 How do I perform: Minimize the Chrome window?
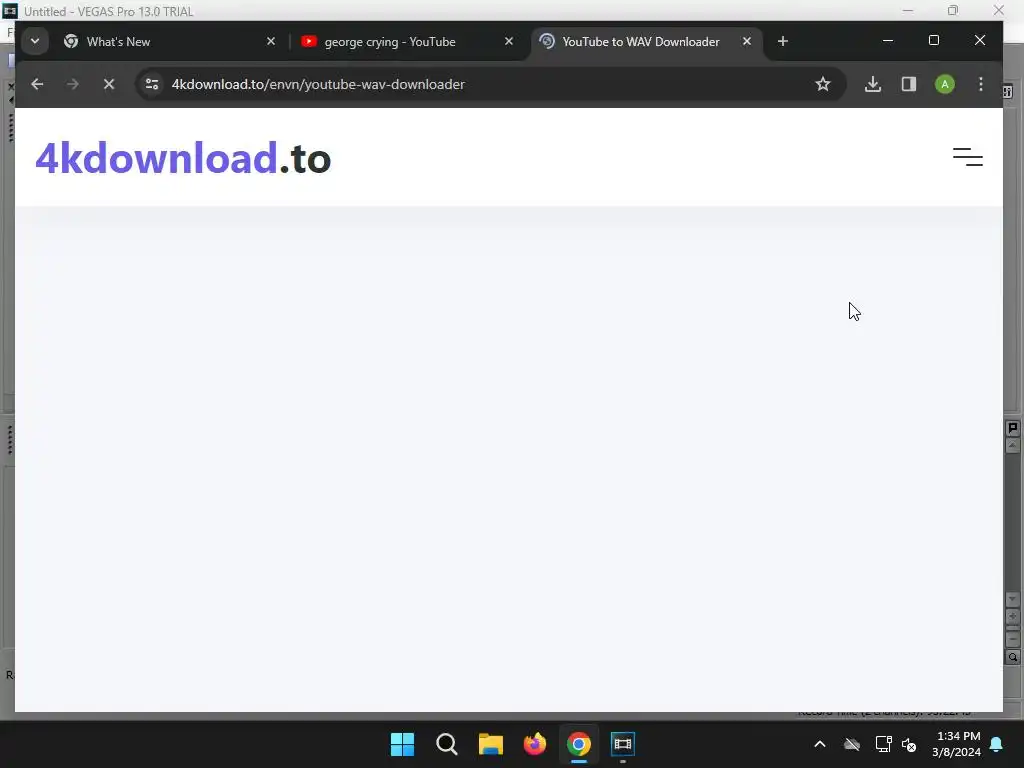(888, 40)
